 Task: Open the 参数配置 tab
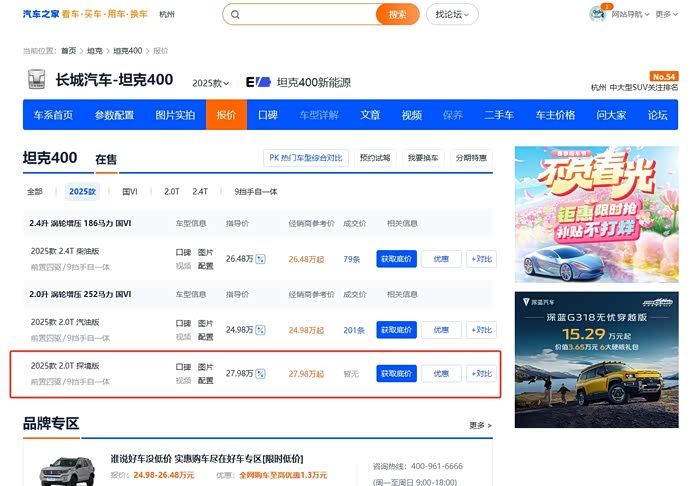click(114, 115)
